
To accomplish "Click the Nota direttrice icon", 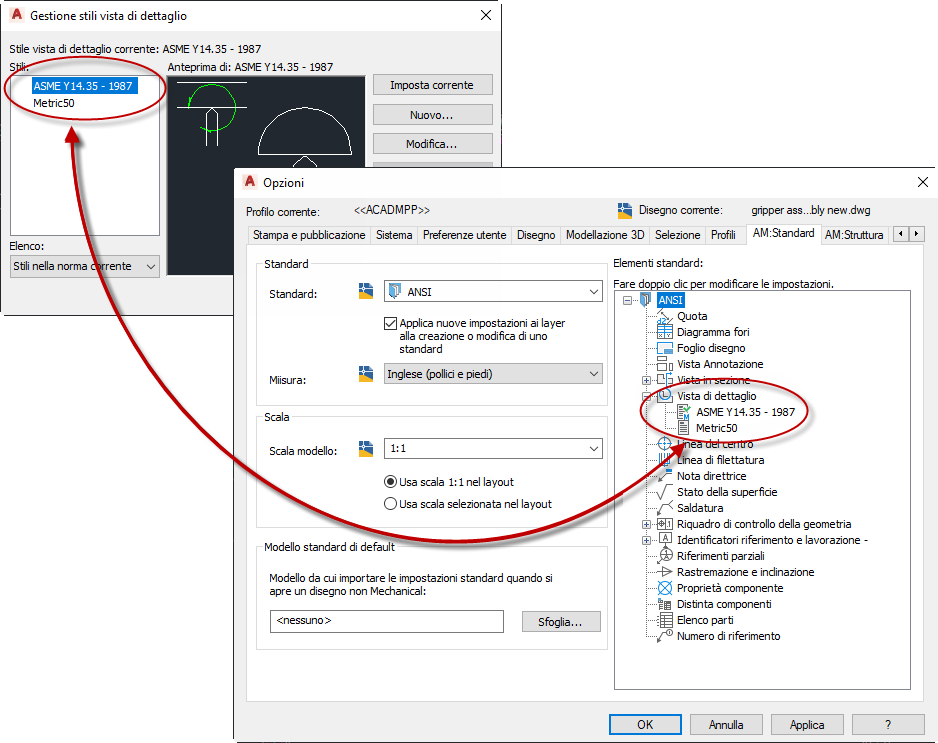I will (665, 476).
